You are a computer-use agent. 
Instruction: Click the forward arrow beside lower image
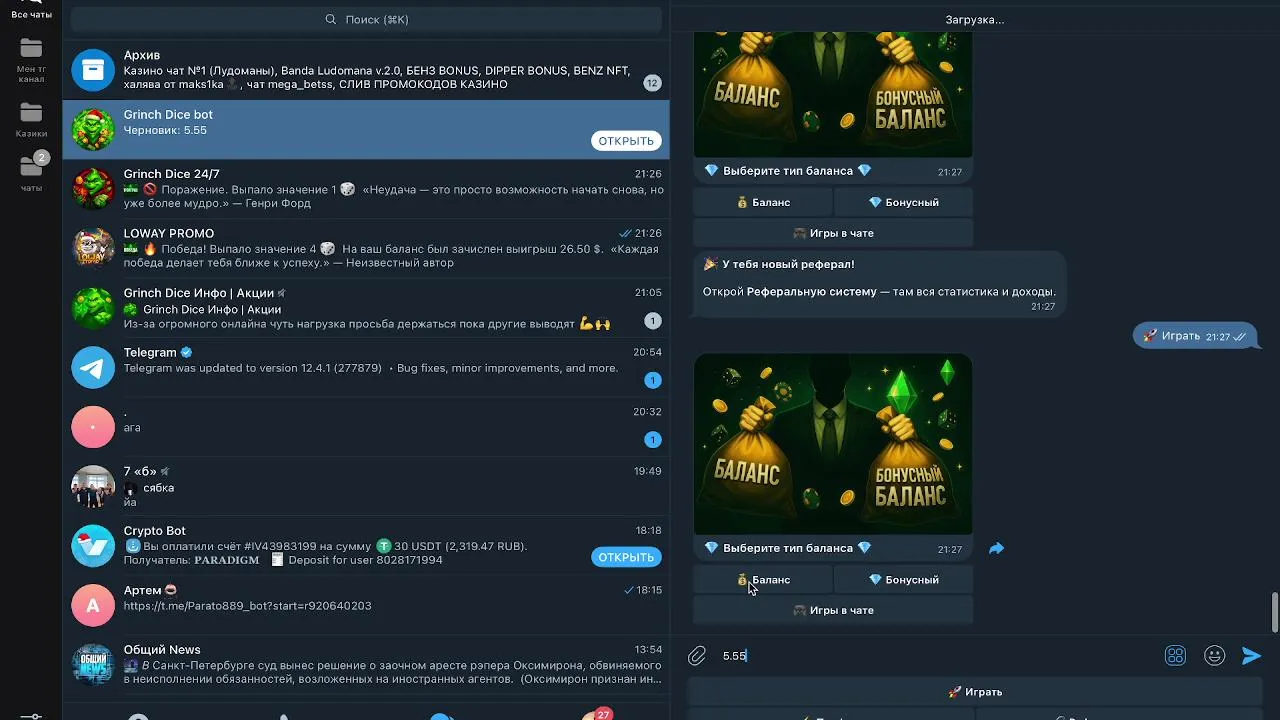click(996, 548)
